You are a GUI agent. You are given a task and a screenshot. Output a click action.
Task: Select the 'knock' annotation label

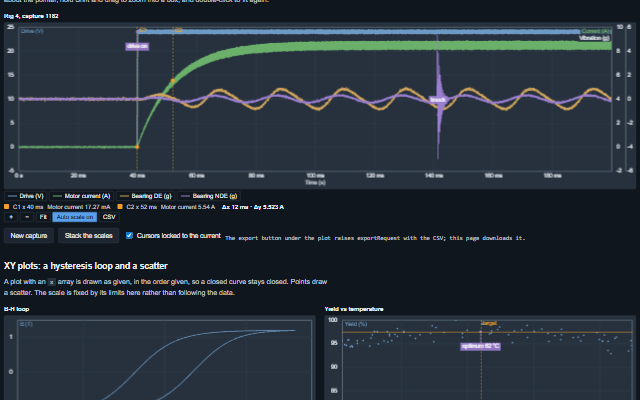pyautogui.click(x=438, y=100)
